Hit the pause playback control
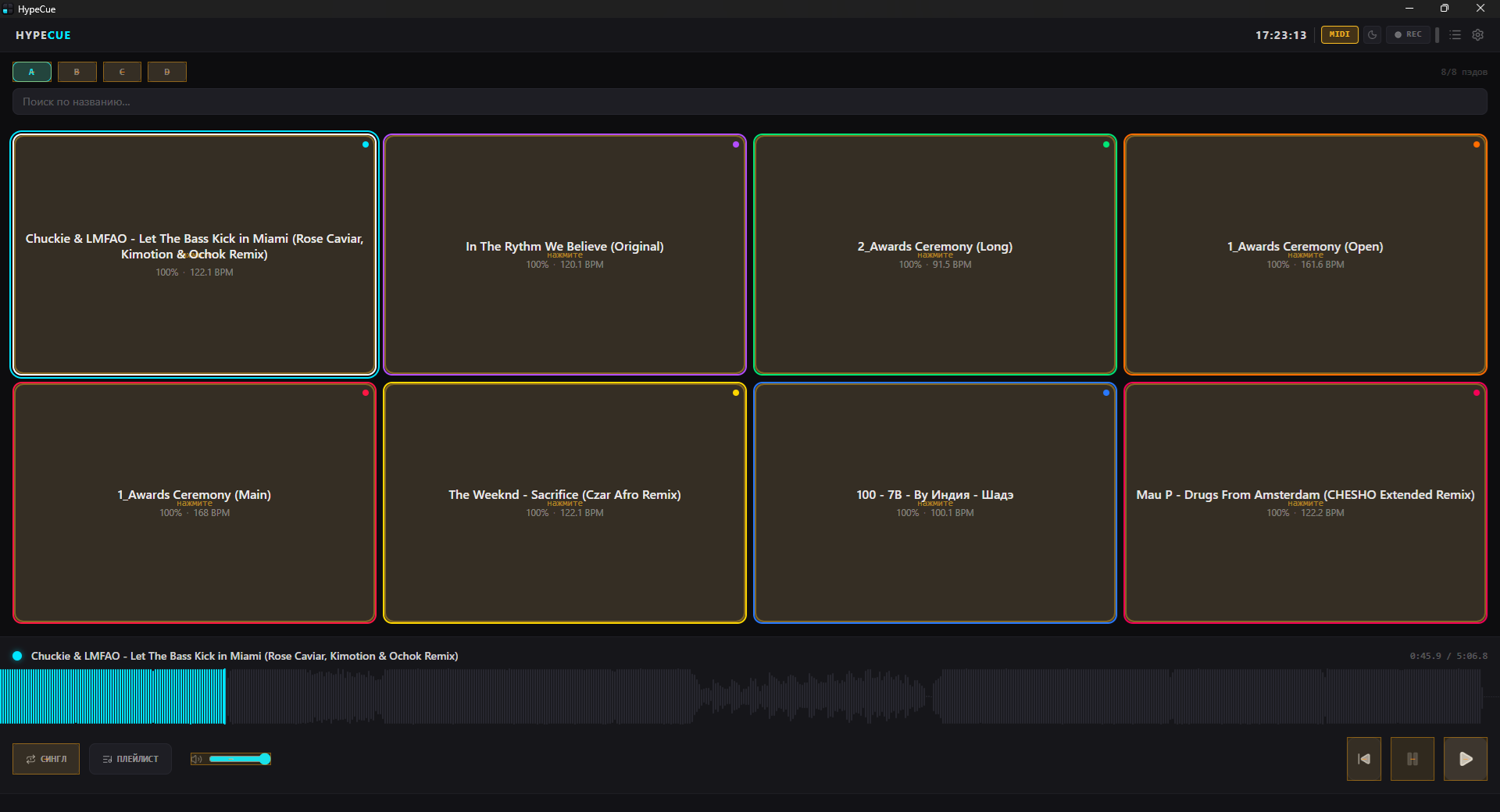This screenshot has width=1500, height=812. click(x=1412, y=759)
